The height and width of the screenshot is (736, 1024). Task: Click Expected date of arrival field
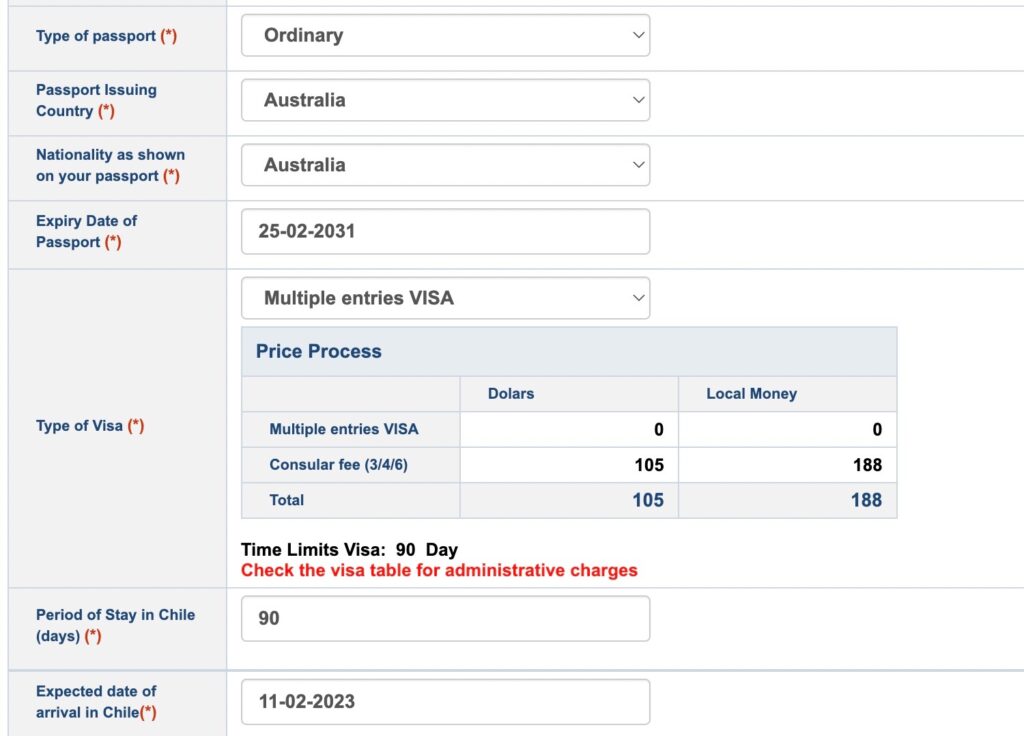coord(445,701)
